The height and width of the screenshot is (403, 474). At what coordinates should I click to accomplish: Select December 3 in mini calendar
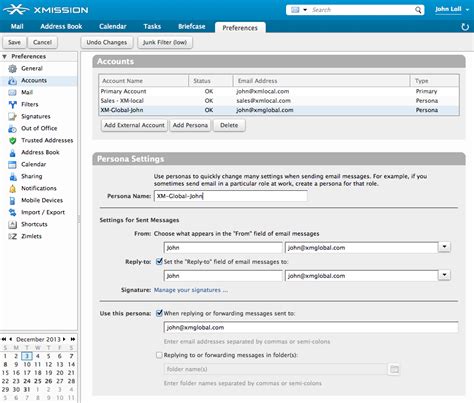coord(27,356)
